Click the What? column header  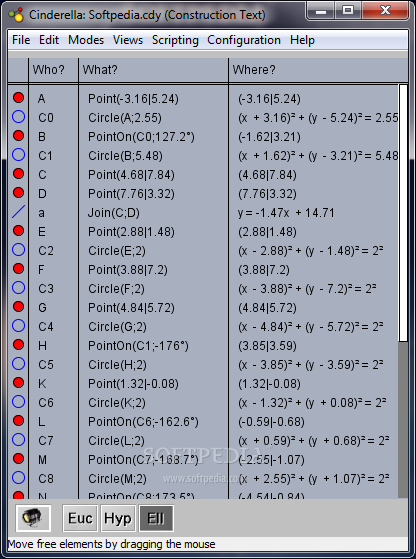(153, 70)
